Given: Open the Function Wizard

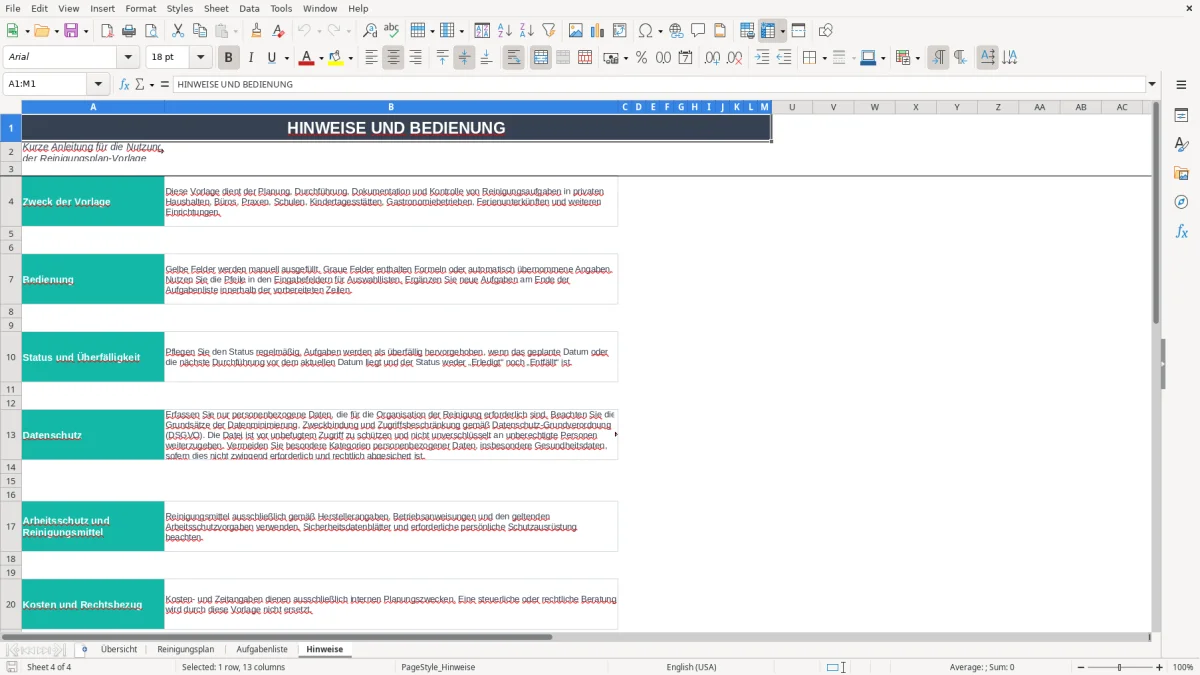Looking at the screenshot, I should click(x=125, y=84).
